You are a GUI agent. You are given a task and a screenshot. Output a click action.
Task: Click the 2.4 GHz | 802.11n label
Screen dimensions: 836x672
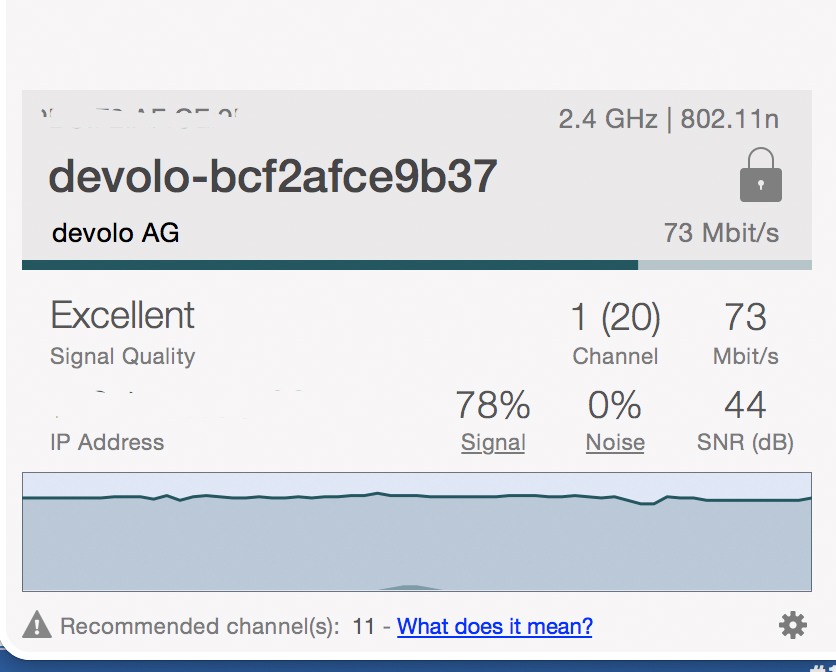(668, 120)
